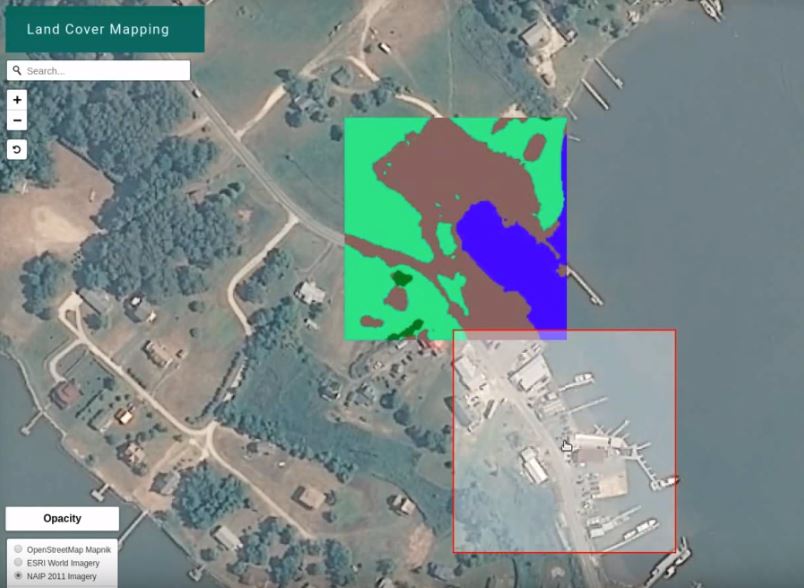This screenshot has height=588, width=804.
Task: Click the search magnifier icon
Action: click(17, 70)
